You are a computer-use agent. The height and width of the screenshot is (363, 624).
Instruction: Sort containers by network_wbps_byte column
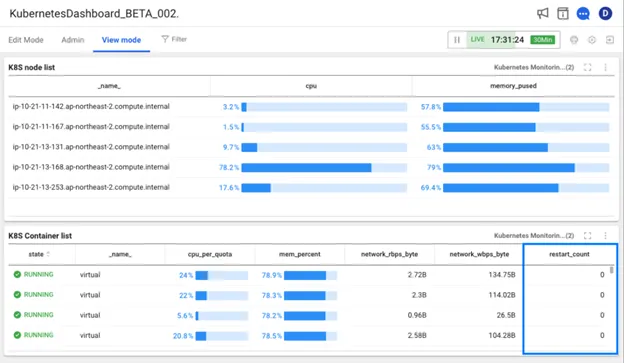(479, 254)
